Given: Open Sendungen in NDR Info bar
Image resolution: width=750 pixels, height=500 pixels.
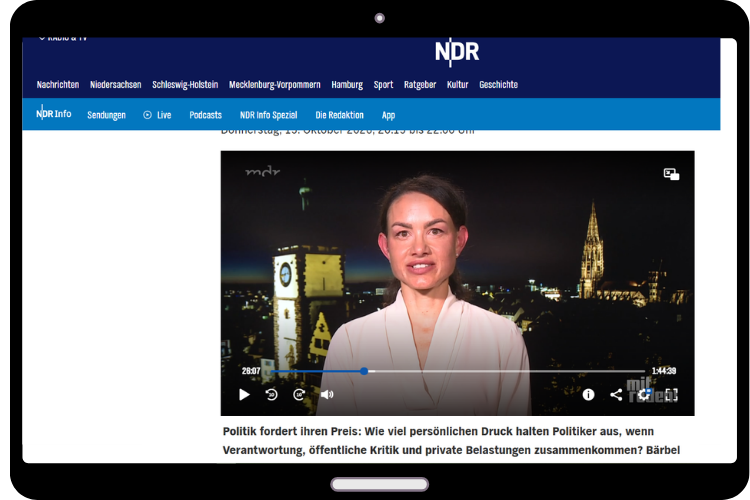Looking at the screenshot, I should coord(106,115).
